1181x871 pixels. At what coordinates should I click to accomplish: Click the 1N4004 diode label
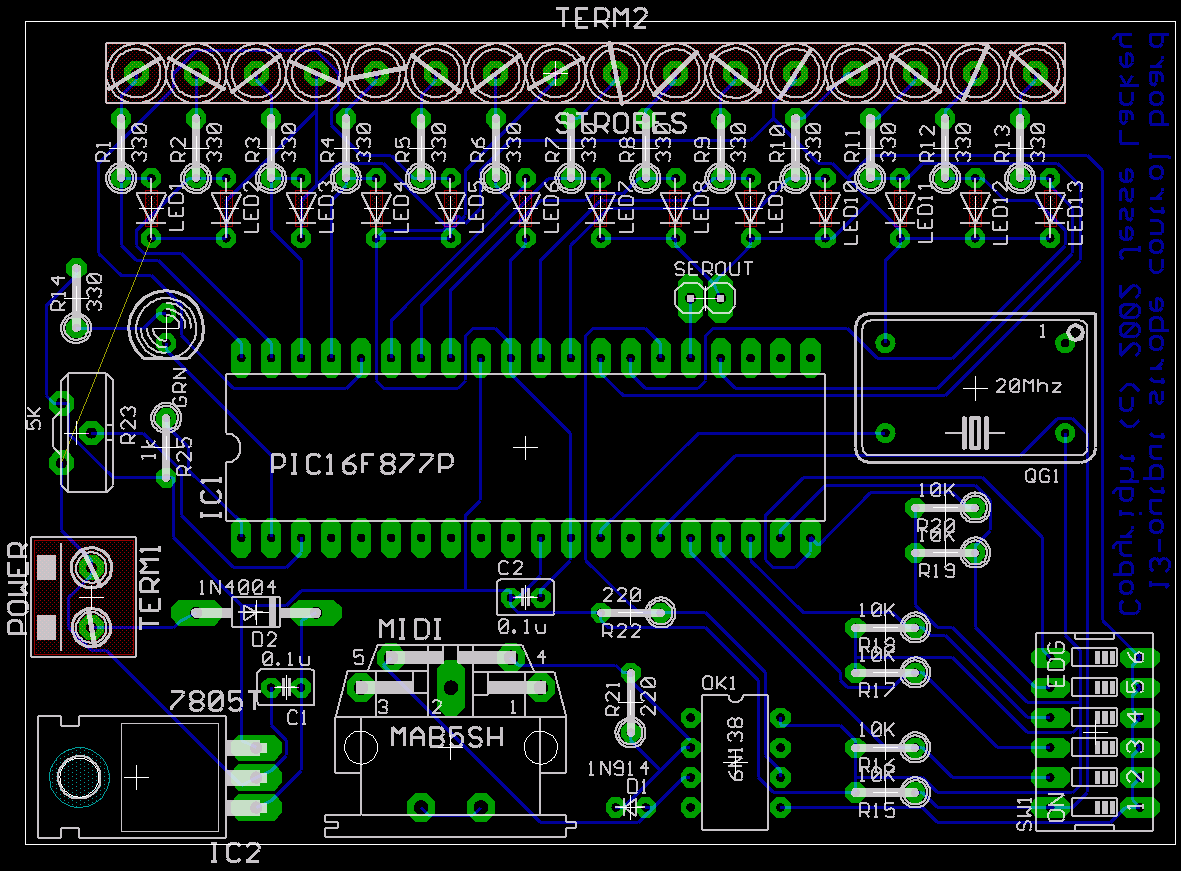(x=237, y=587)
